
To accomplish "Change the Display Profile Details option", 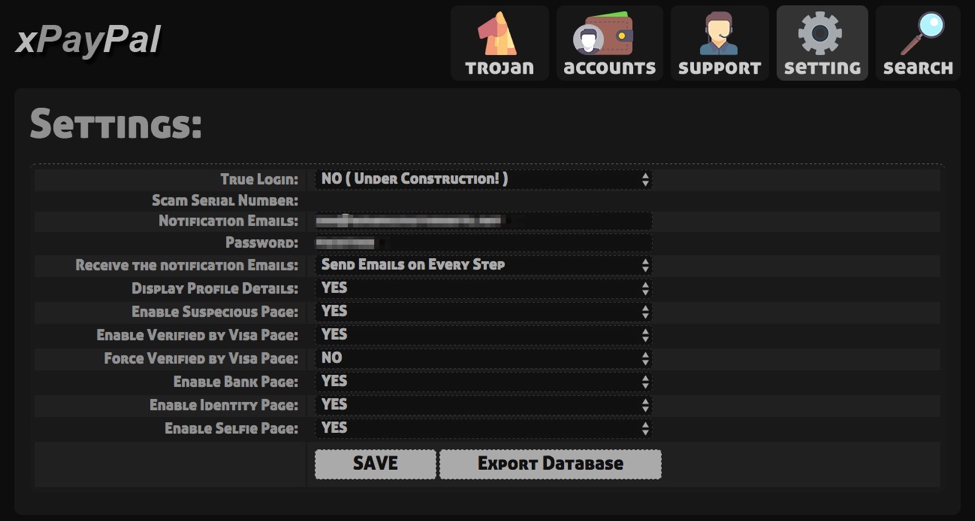I will click(x=484, y=288).
